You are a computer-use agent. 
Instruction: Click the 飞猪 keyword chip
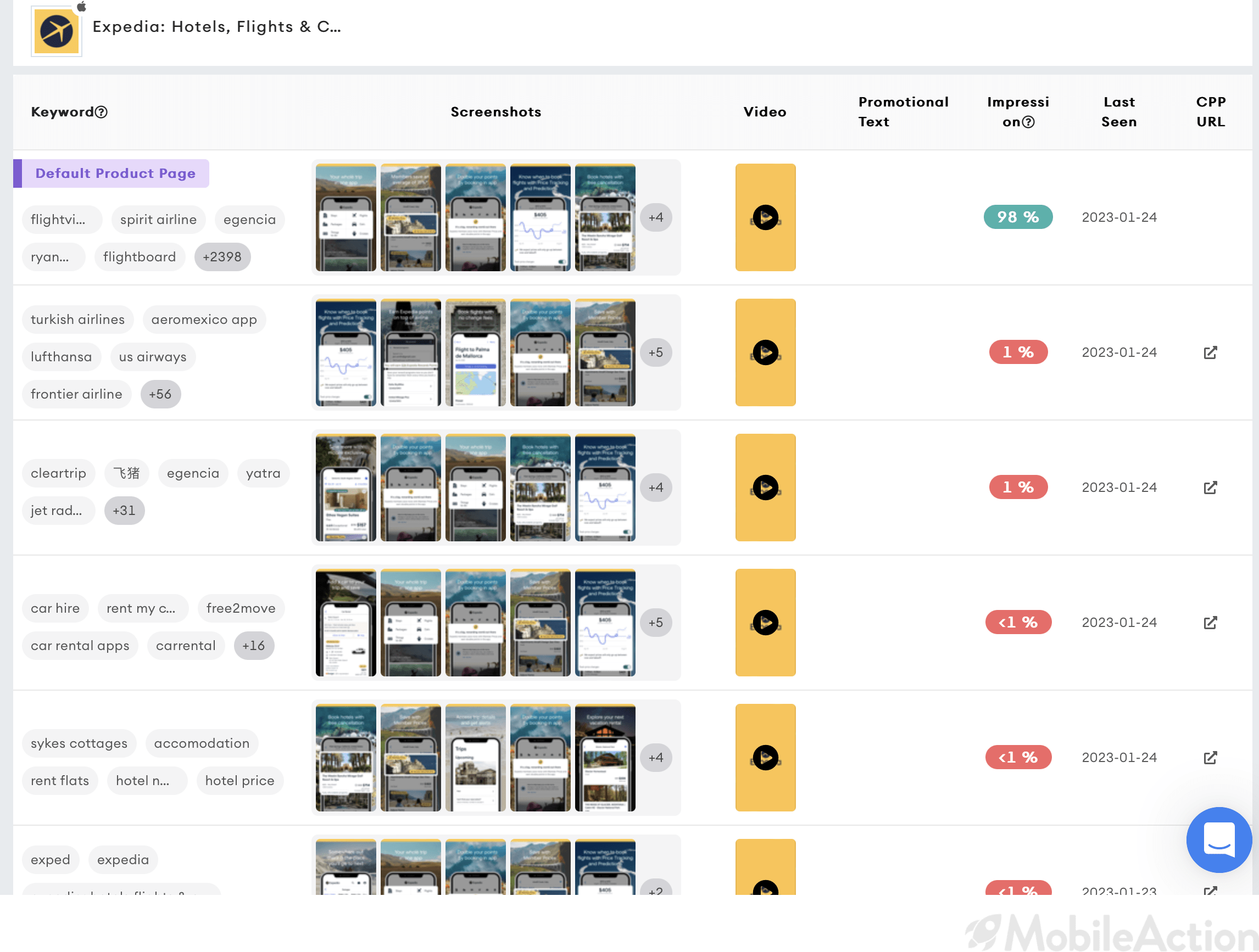pos(126,473)
